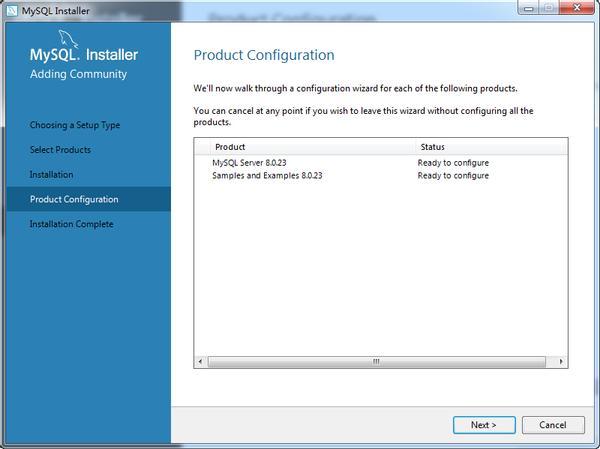Click the horizontal scrollbar thumb

coord(377,361)
